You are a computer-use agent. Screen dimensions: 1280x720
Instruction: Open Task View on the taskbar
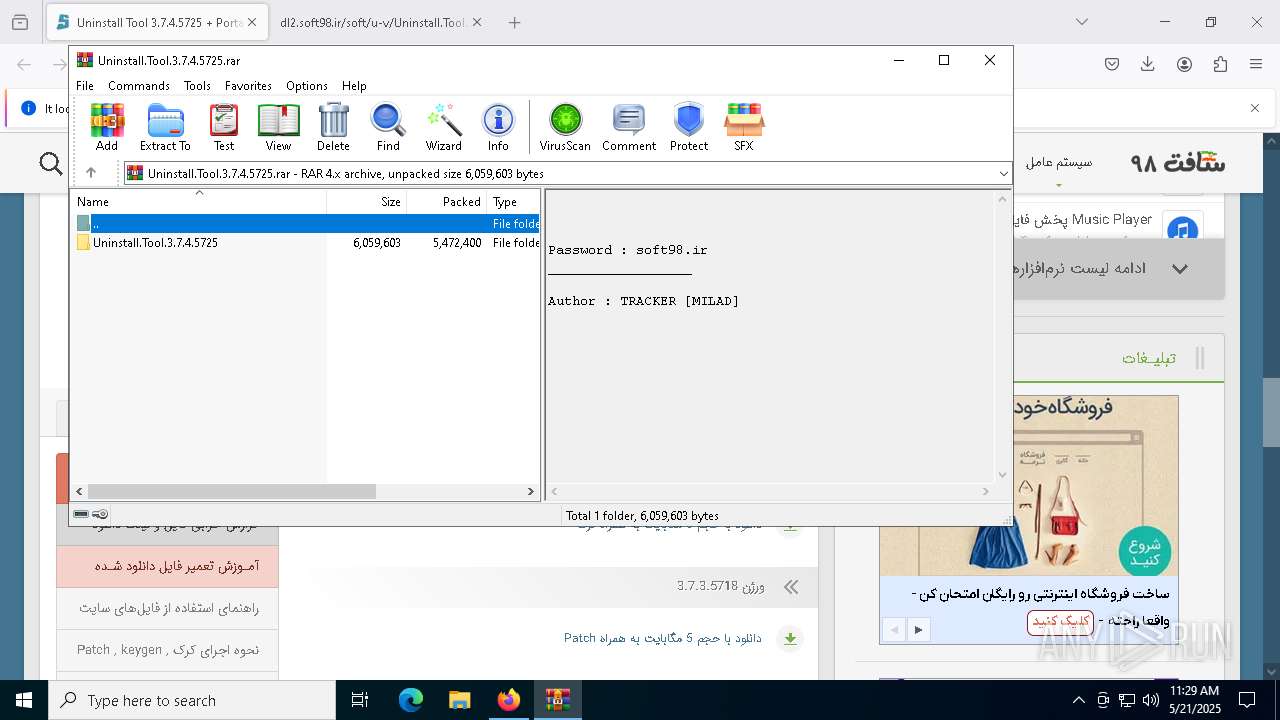(x=360, y=700)
